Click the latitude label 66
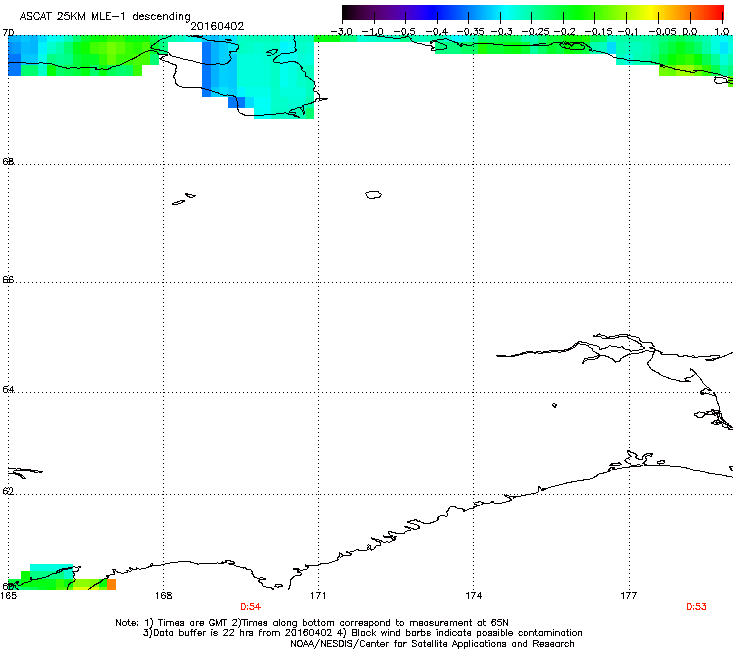This screenshot has height=650, width=740. pos(8,279)
